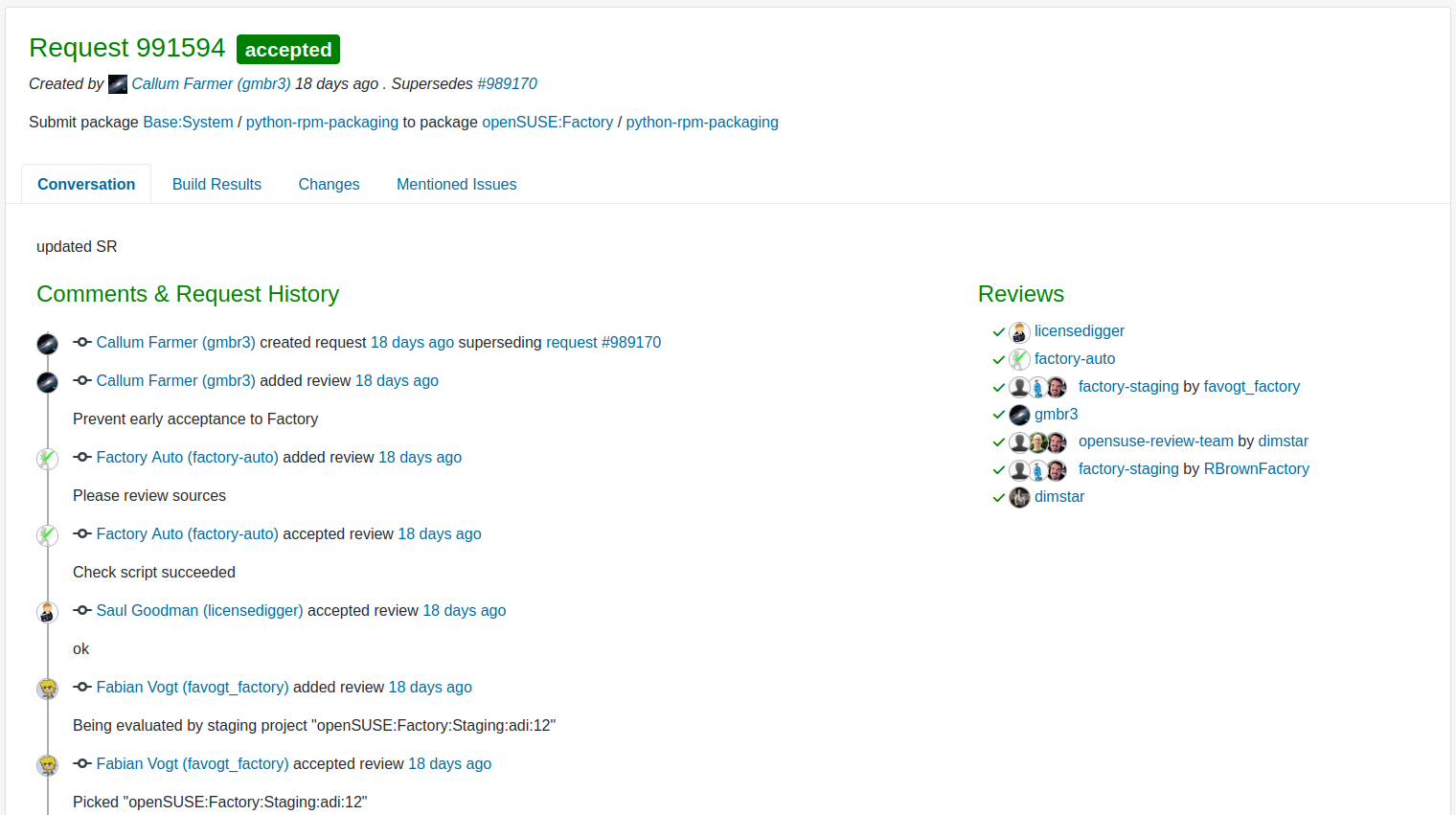Click the licensedigger avatar in the Reviews panel
The width and height of the screenshot is (1456, 815).
(x=1018, y=332)
